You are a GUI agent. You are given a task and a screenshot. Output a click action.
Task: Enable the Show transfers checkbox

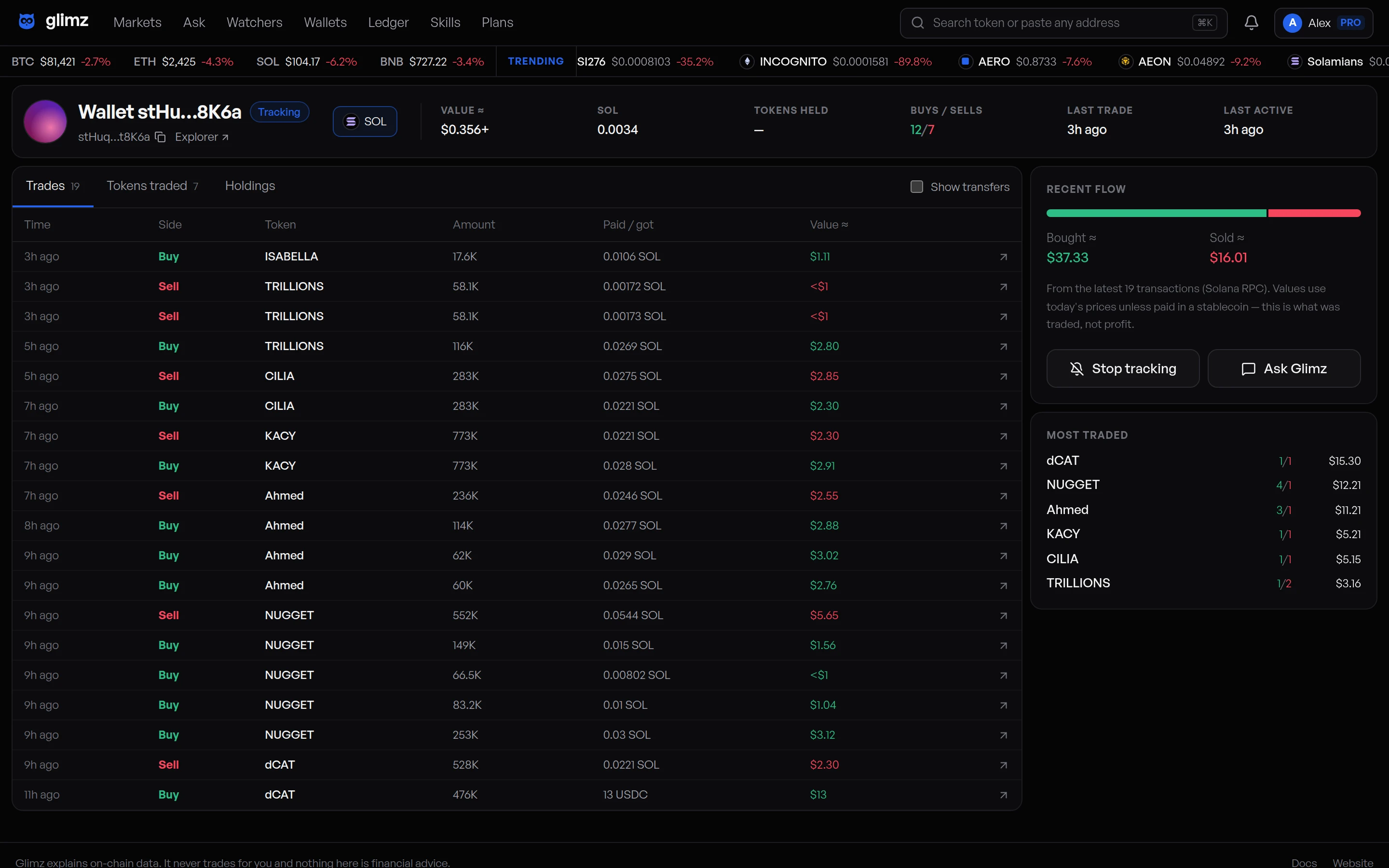(x=917, y=187)
